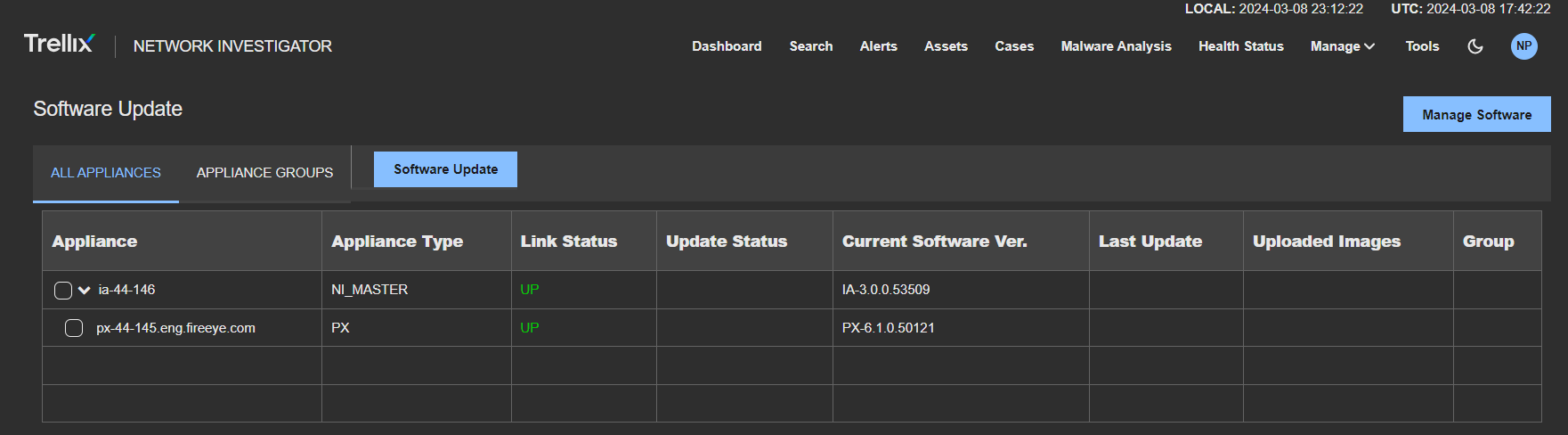The height and width of the screenshot is (435, 1568).
Task: Click the px-44-145.eng.fireeye.com appliance name
Action: pos(175,328)
